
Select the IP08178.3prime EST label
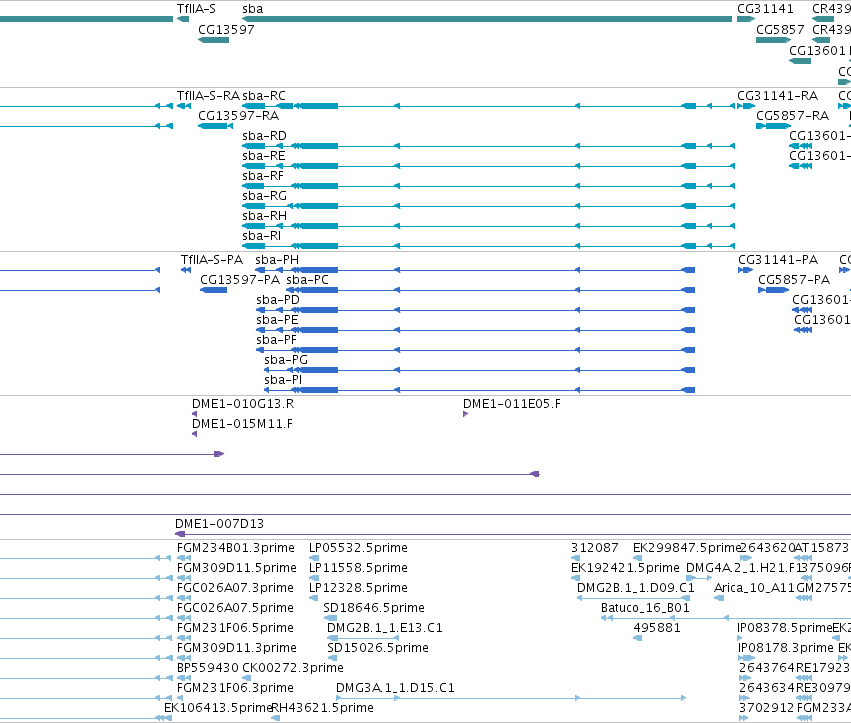pyautogui.click(x=786, y=648)
